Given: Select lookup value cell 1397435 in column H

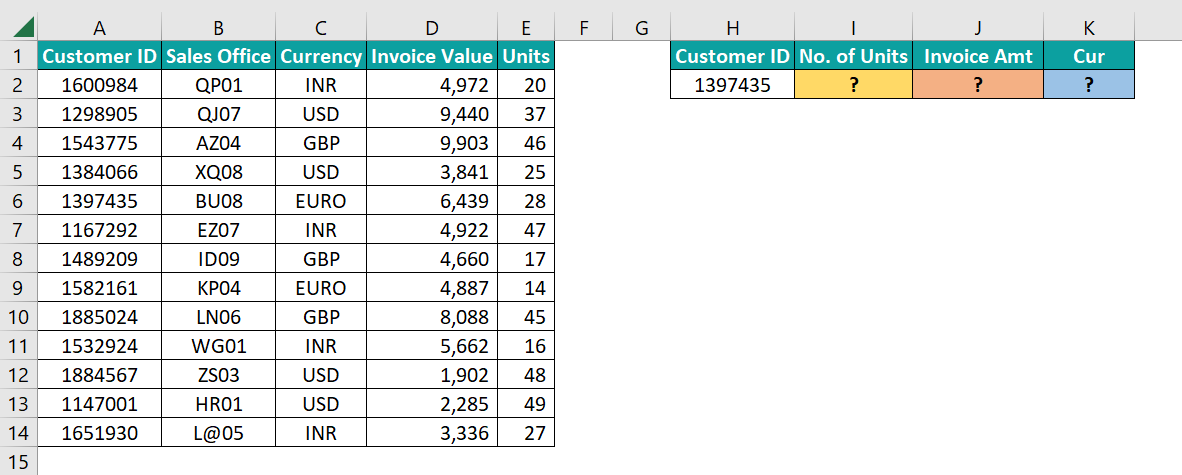Looking at the screenshot, I should click(732, 85).
